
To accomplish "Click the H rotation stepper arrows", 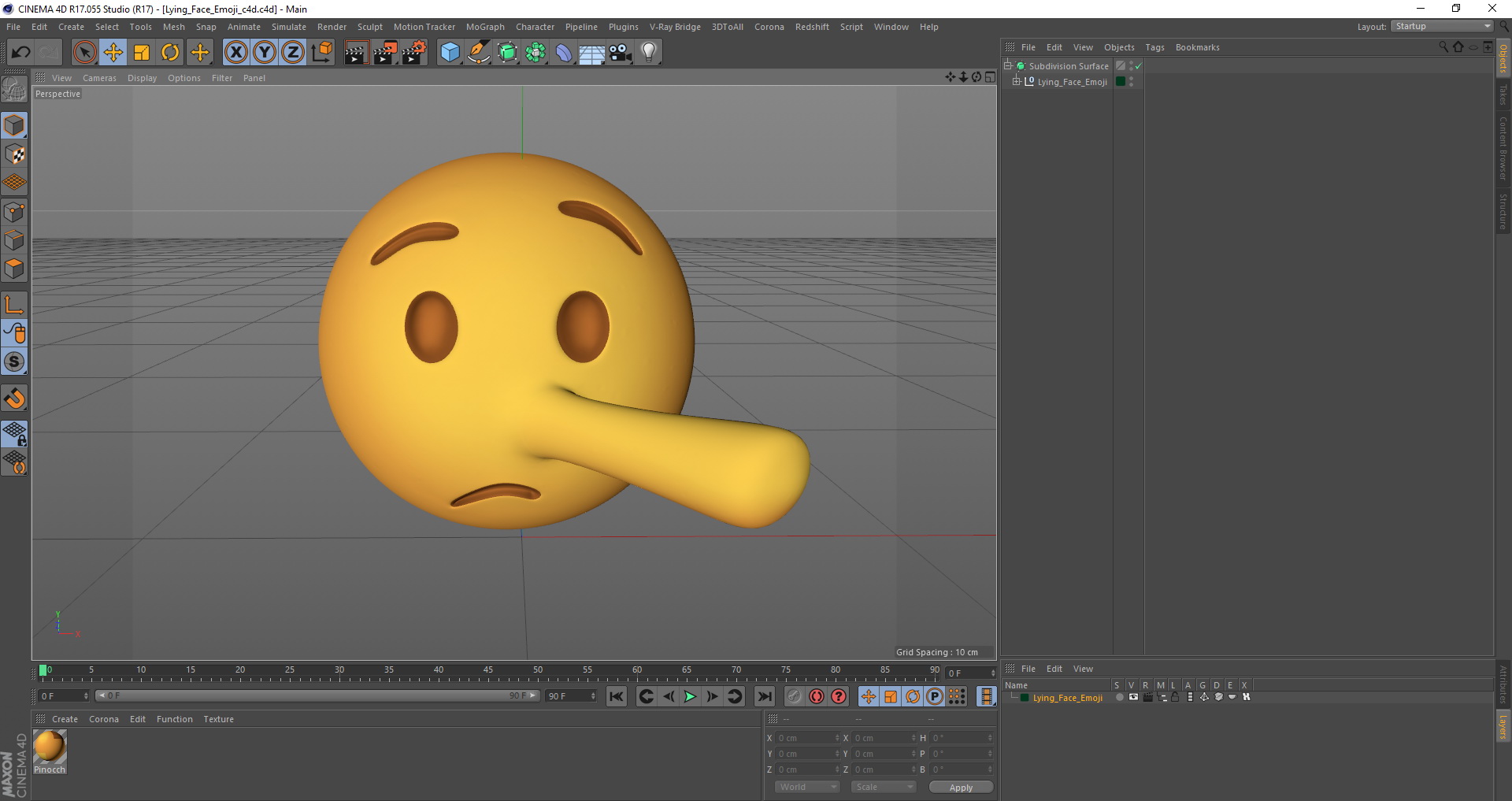I will [990, 738].
